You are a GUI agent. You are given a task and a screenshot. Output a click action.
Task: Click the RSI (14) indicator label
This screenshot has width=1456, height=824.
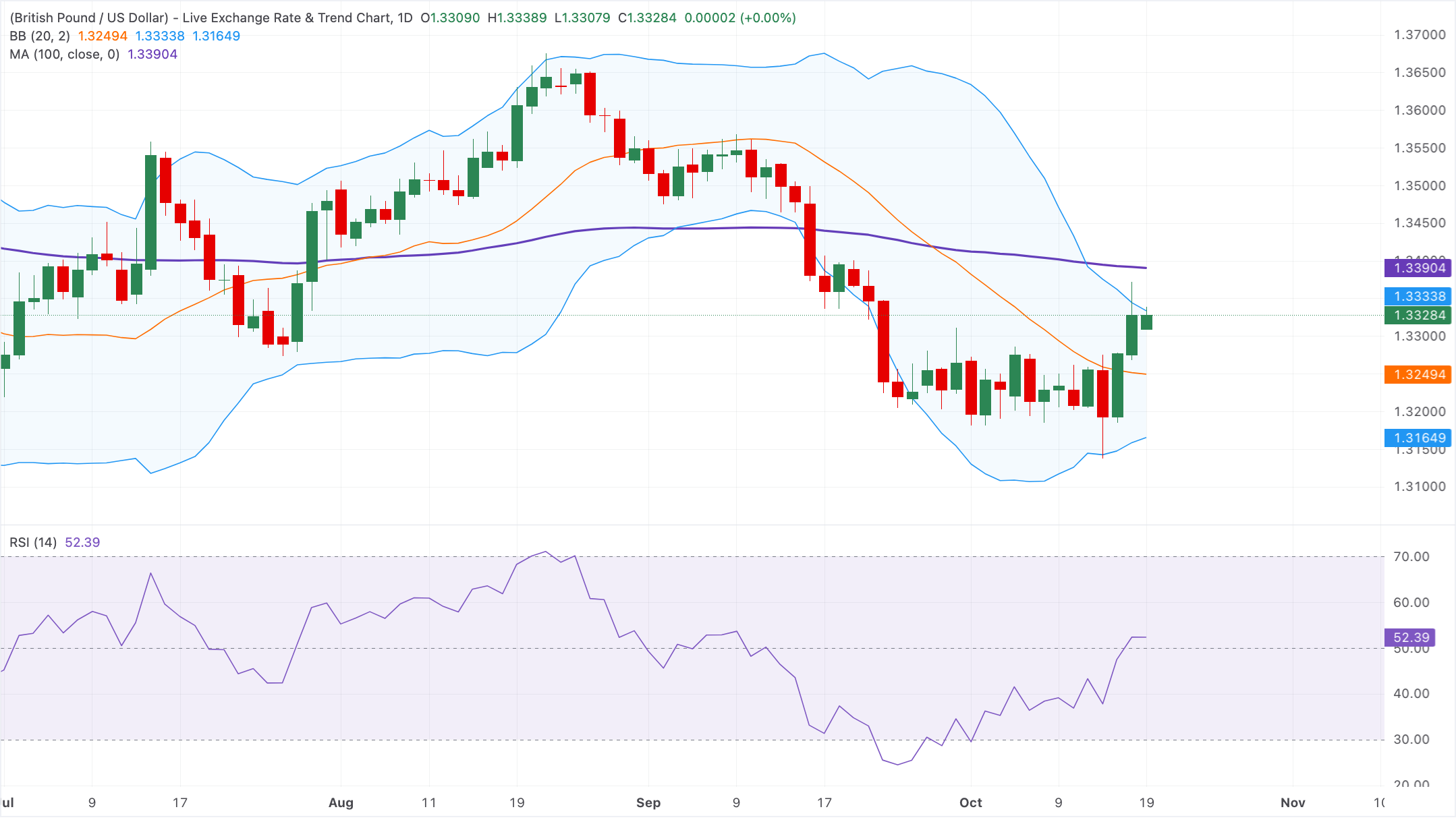click(x=33, y=542)
